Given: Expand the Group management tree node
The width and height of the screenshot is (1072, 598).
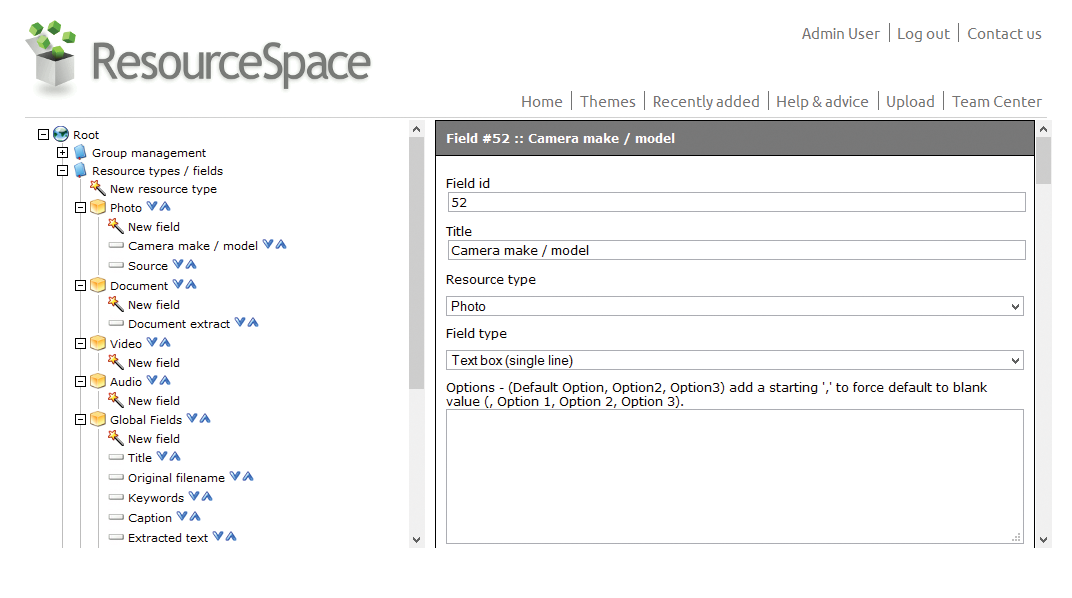Looking at the screenshot, I should pyautogui.click(x=62, y=152).
